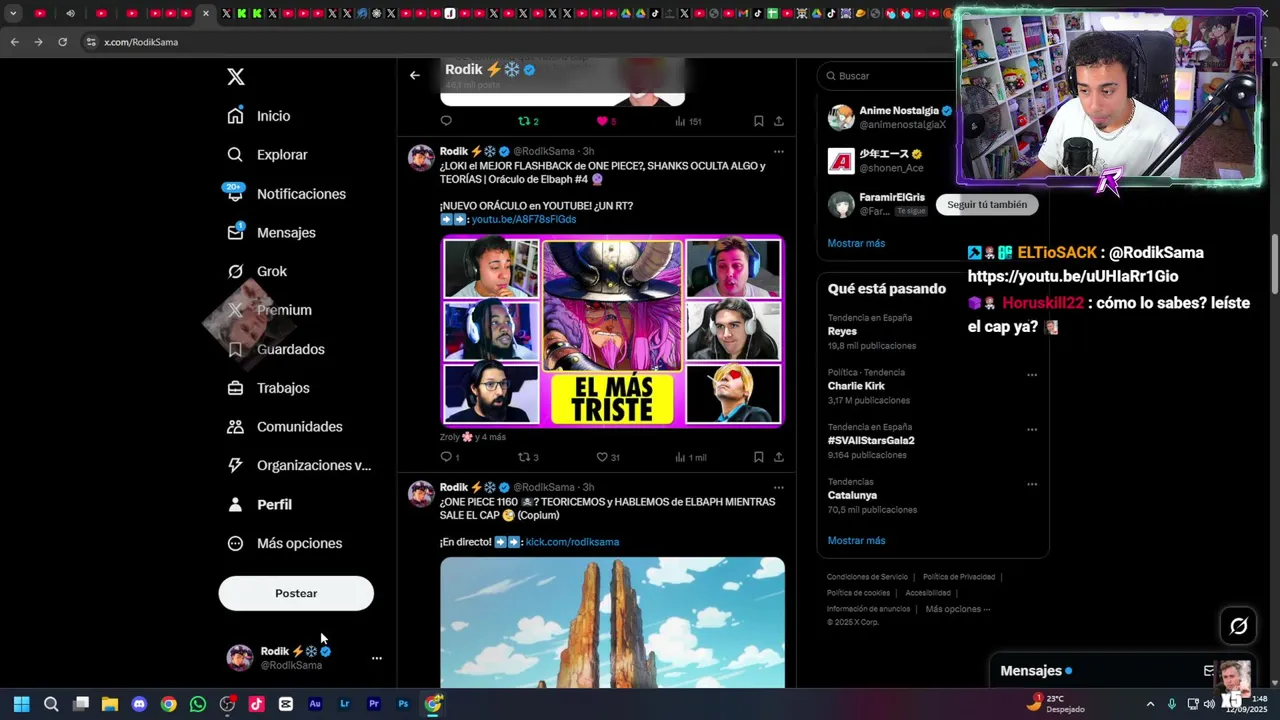Viewport: 1280px width, 720px height.
Task: Open kick.com/rodiksama link
Action: click(x=572, y=542)
